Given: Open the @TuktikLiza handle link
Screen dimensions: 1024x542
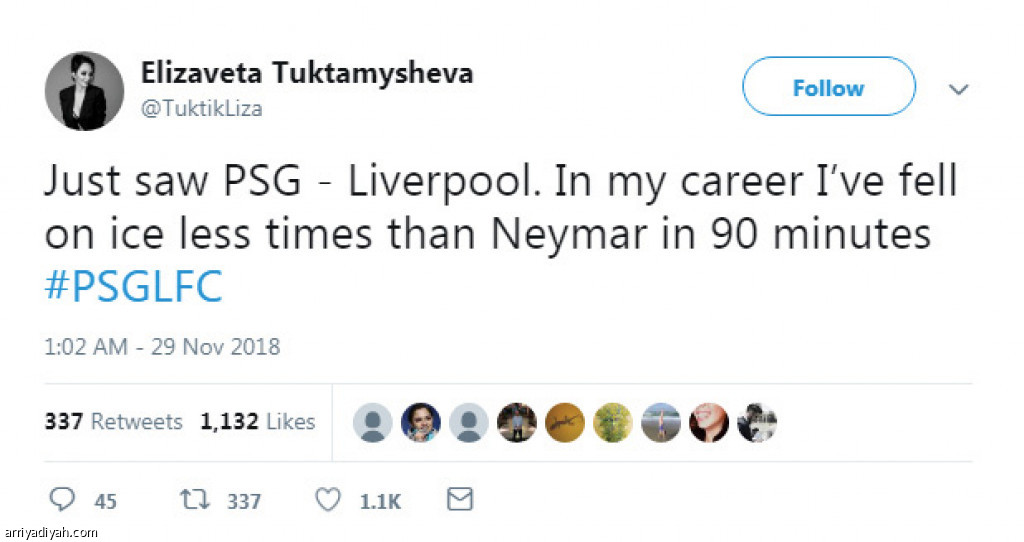Looking at the screenshot, I should point(201,109).
